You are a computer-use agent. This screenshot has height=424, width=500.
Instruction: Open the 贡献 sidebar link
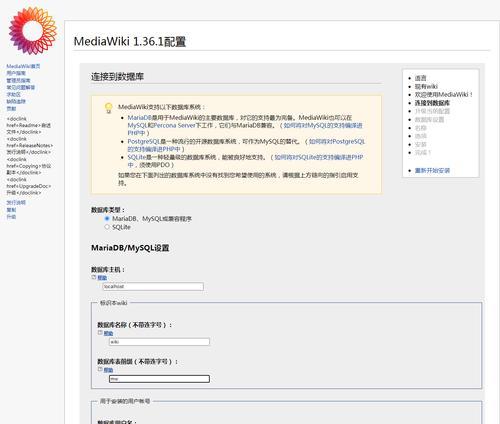[x=11, y=108]
